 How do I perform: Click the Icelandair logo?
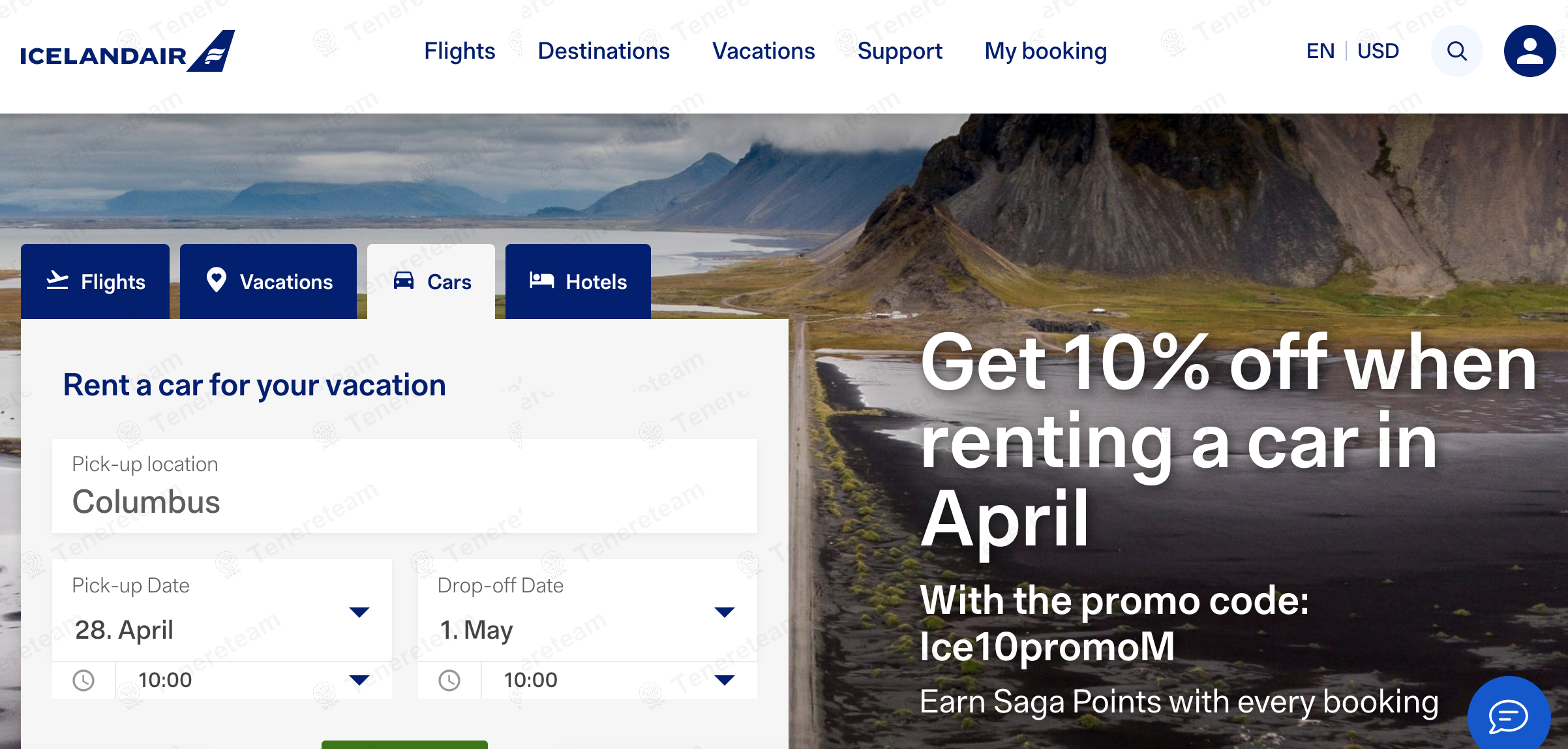click(x=127, y=52)
